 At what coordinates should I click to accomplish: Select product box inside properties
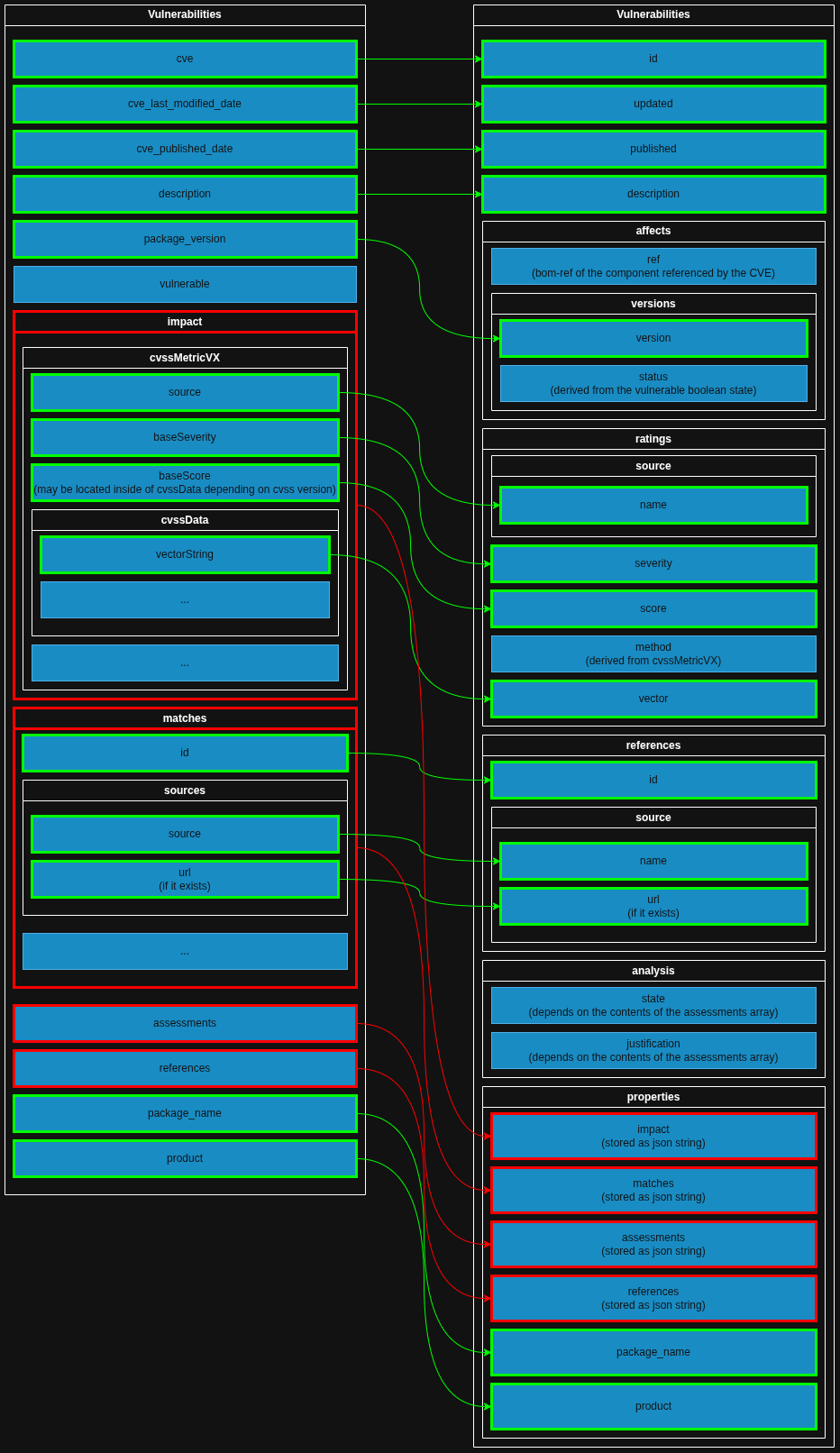coord(653,1406)
